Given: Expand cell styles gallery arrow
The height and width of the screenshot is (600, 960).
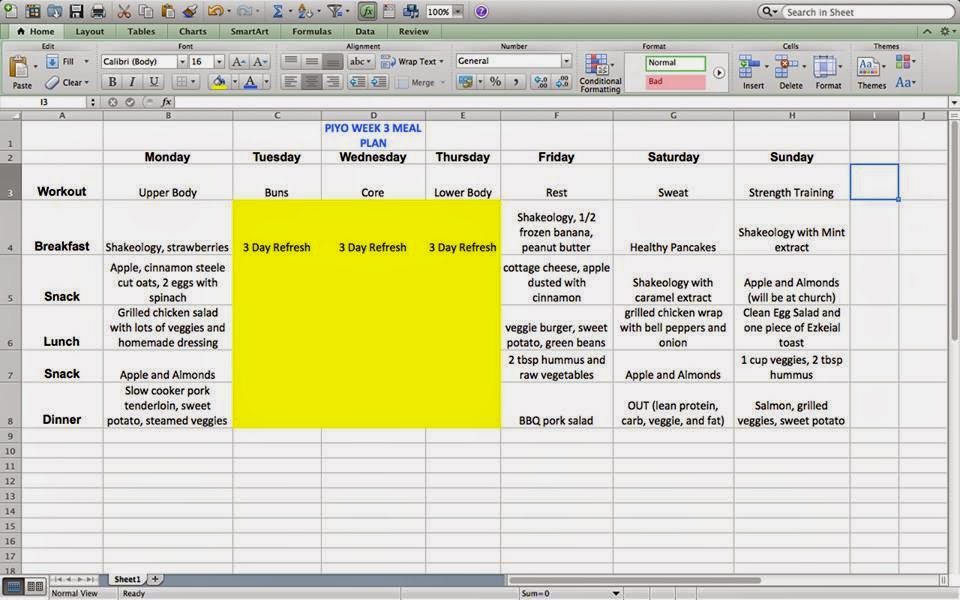Looking at the screenshot, I should click(x=719, y=72).
